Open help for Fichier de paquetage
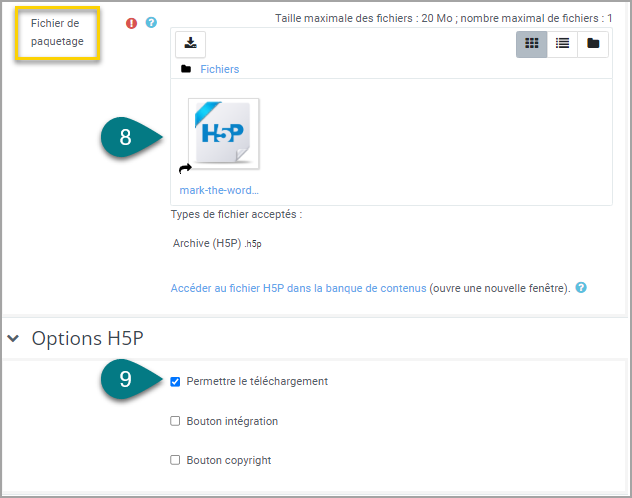Image resolution: width=632 pixels, height=498 pixels. [x=151, y=23]
